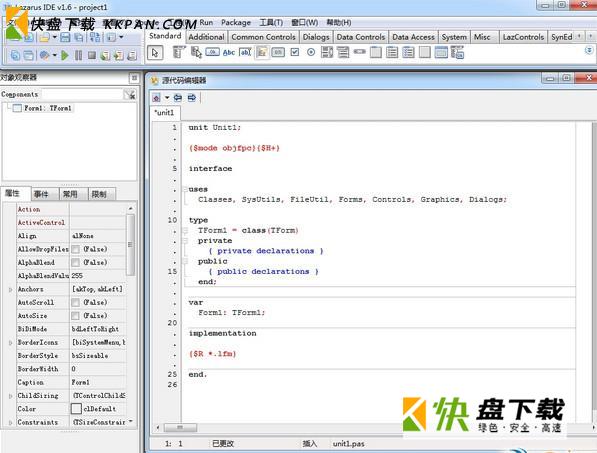The width and height of the screenshot is (597, 453).
Task: Click the green Run program button
Action: [x=65, y=55]
